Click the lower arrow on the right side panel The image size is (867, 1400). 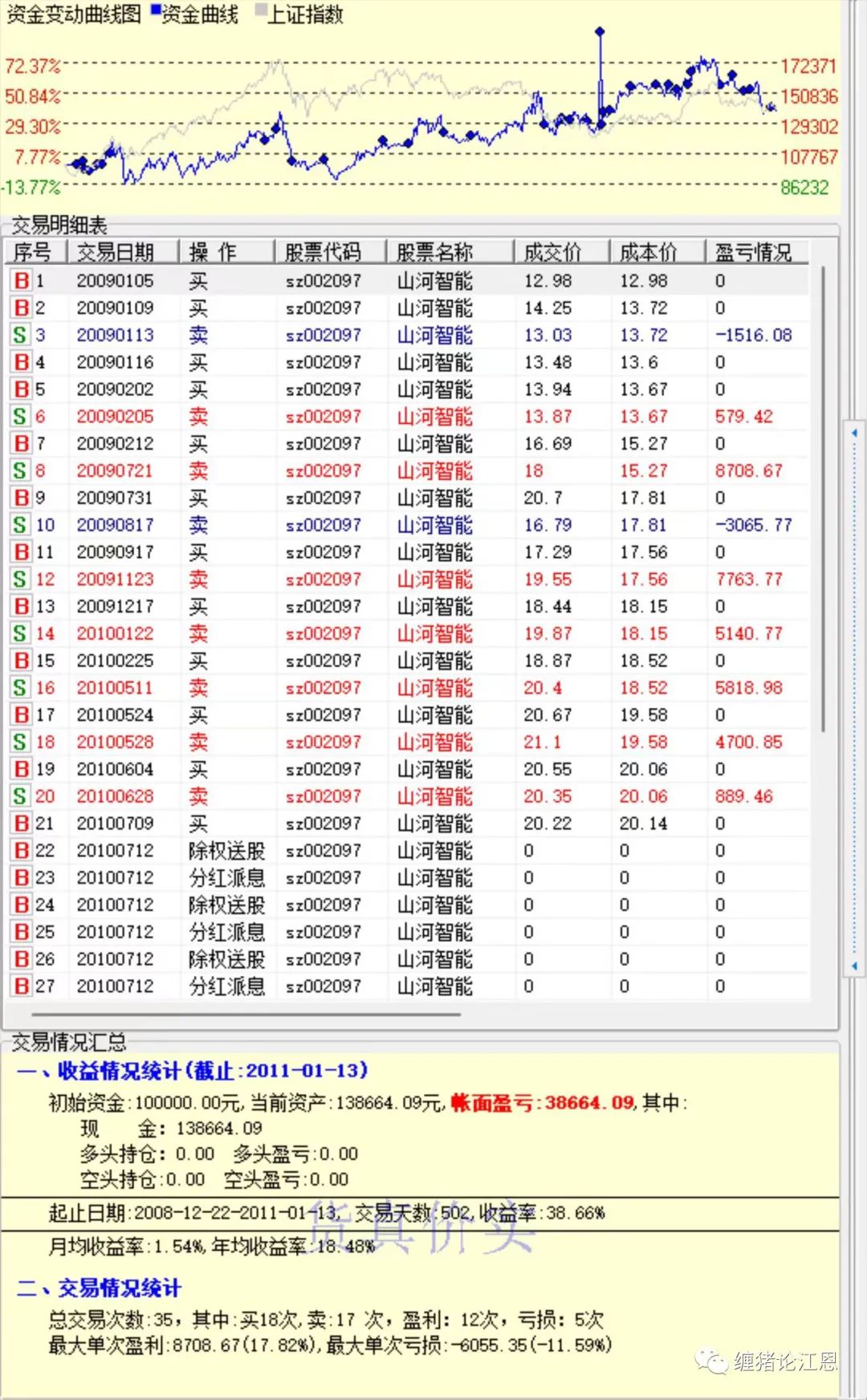[x=854, y=966]
